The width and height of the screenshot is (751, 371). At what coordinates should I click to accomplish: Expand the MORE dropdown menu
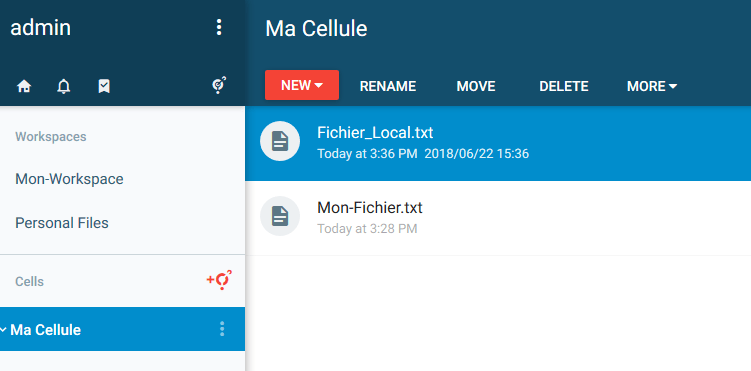(x=652, y=86)
